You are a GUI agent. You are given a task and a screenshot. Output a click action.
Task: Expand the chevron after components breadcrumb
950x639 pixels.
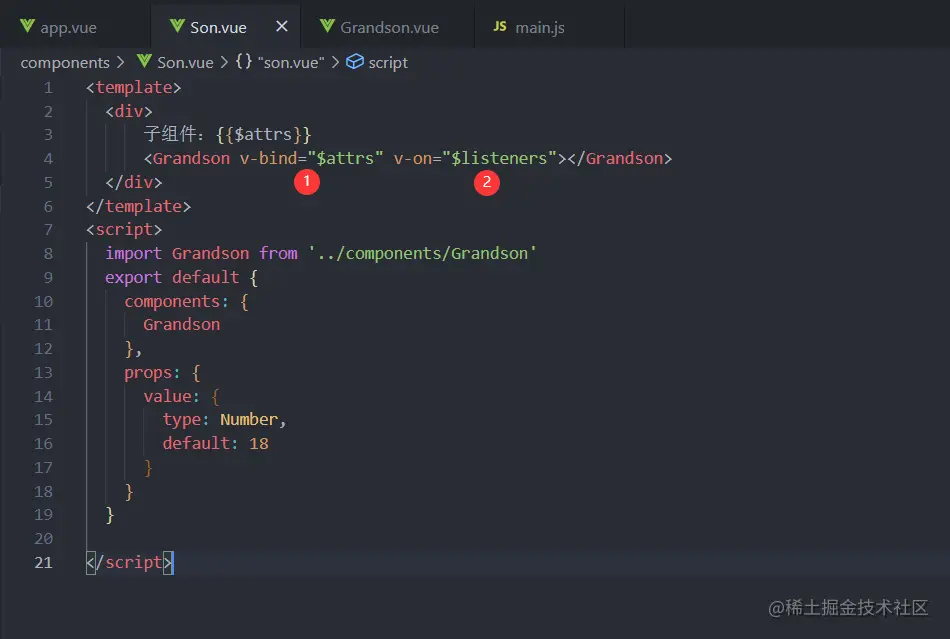(x=120, y=62)
